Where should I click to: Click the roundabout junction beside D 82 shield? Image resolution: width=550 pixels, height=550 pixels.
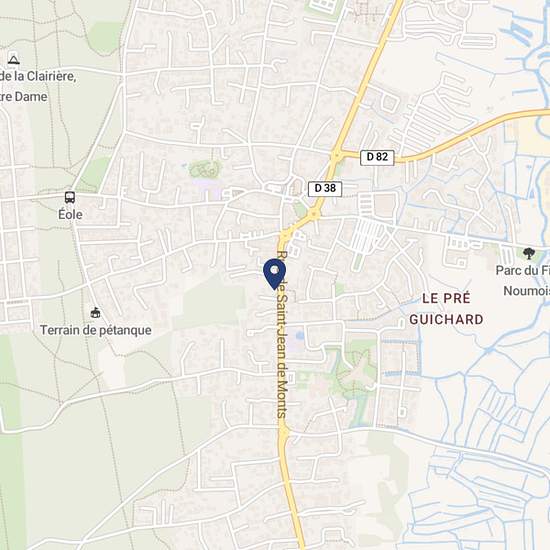tap(337, 154)
